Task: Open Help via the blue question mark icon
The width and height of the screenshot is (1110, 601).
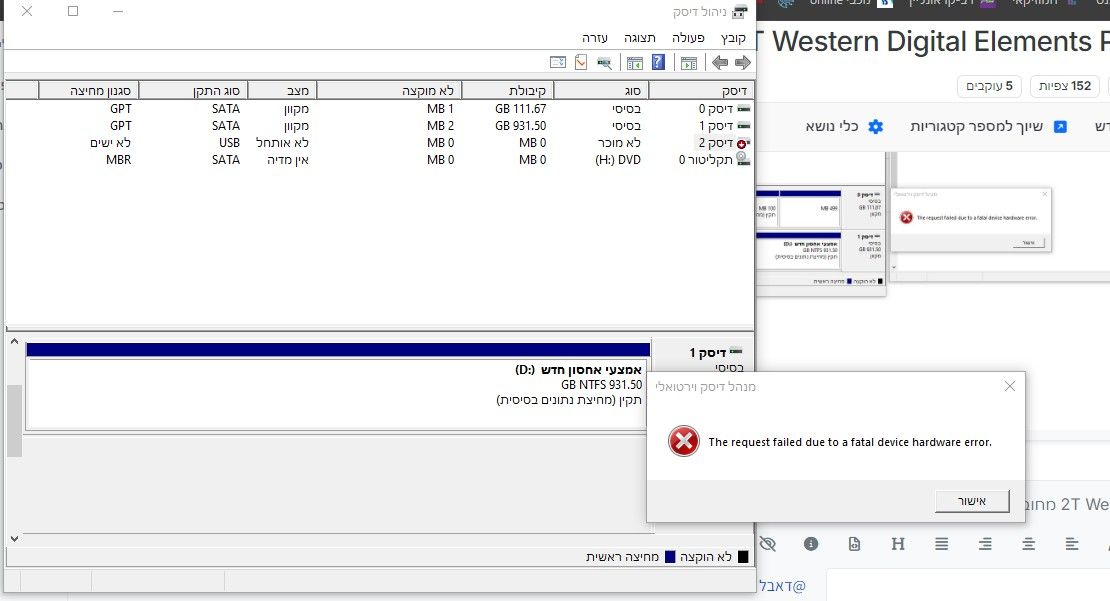Action: pos(658,62)
